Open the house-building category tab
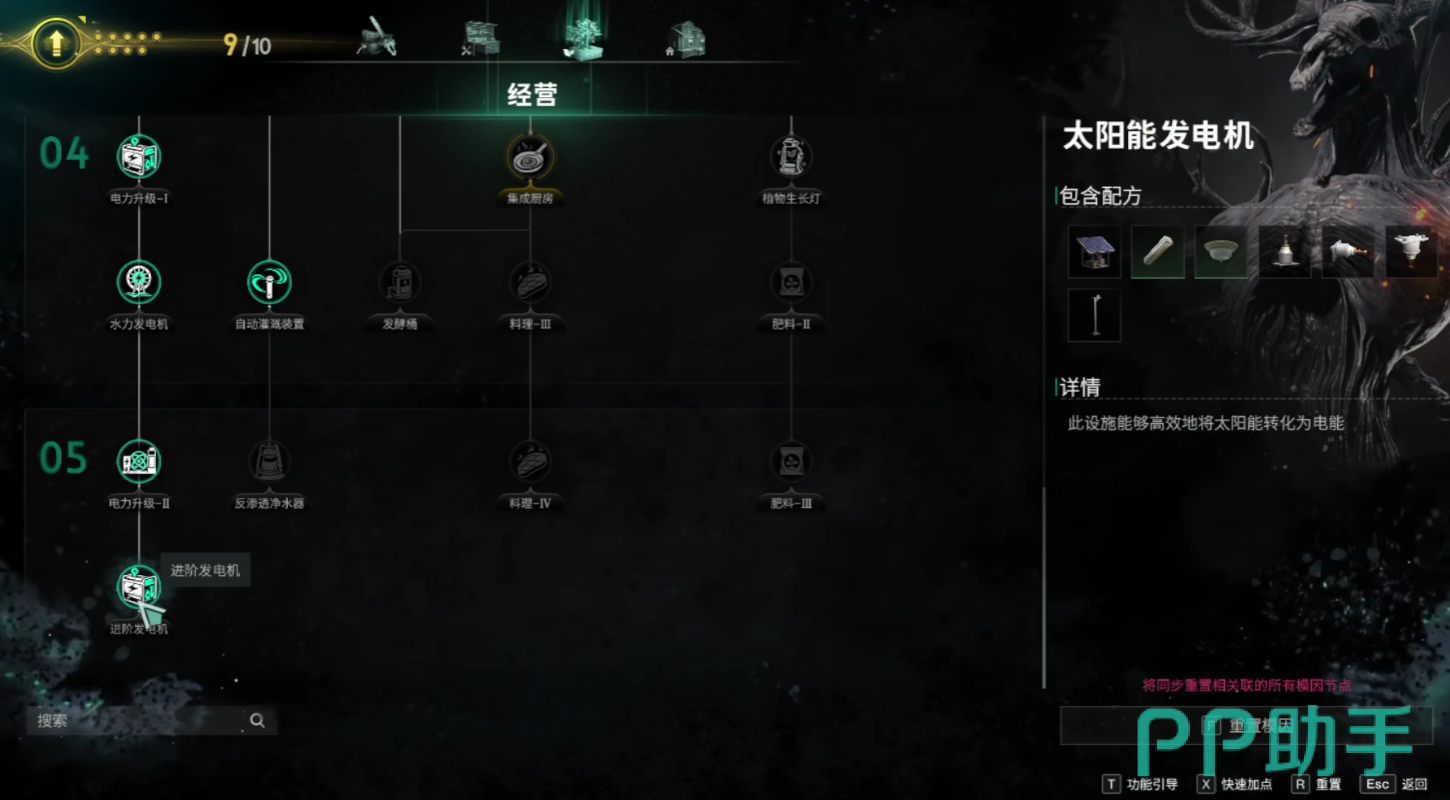This screenshot has height=800, width=1450. point(686,40)
